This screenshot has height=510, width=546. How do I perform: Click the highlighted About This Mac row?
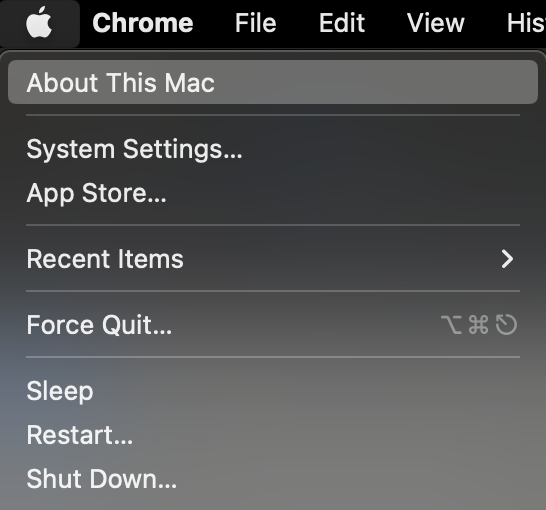point(273,82)
